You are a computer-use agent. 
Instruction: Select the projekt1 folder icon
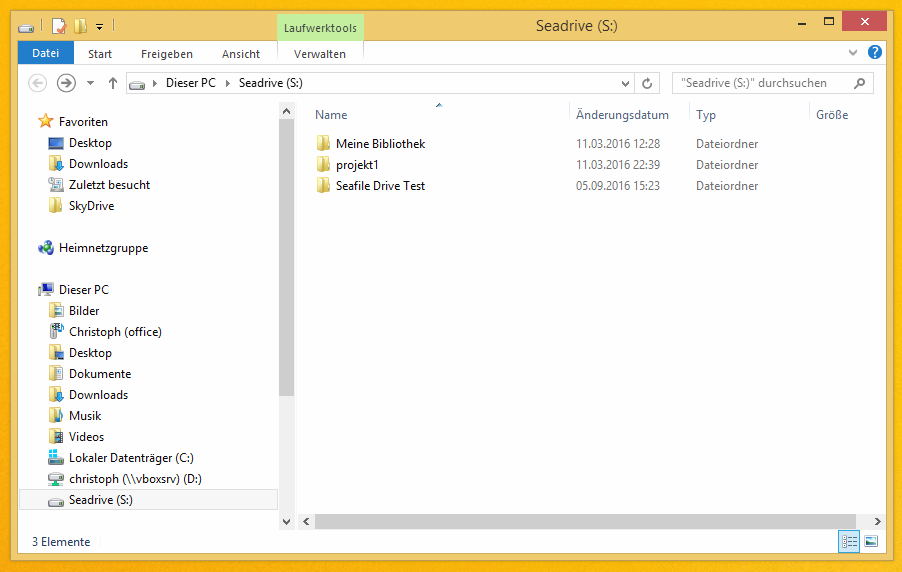click(323, 165)
